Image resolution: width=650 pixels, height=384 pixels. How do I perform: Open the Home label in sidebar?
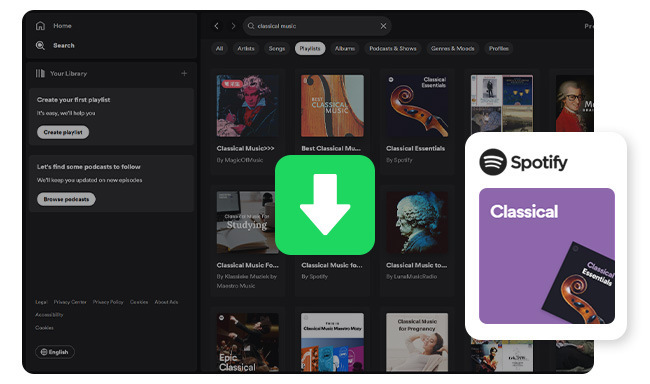[x=62, y=26]
